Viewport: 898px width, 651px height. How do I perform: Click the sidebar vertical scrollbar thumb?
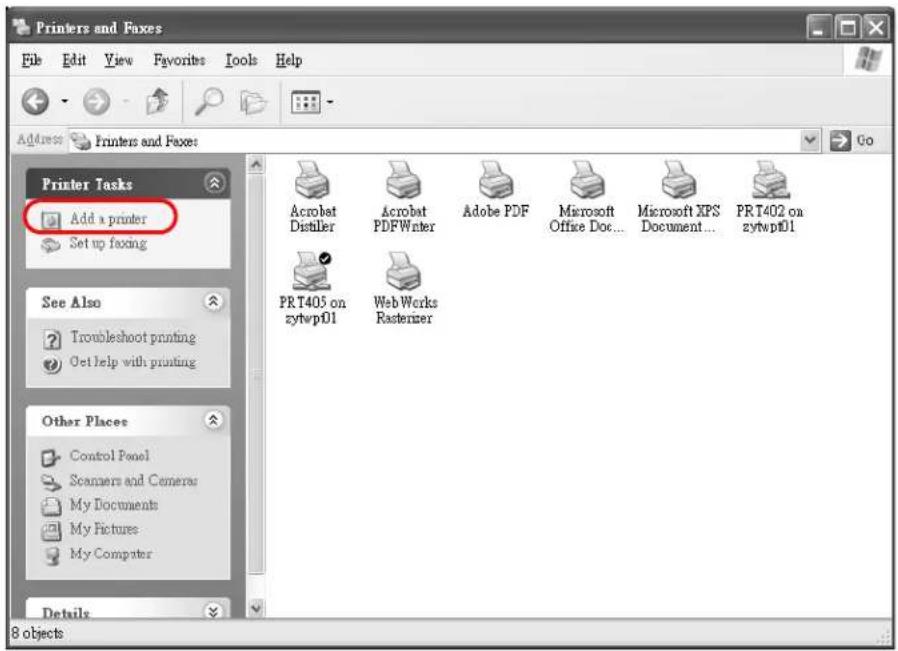256,374
